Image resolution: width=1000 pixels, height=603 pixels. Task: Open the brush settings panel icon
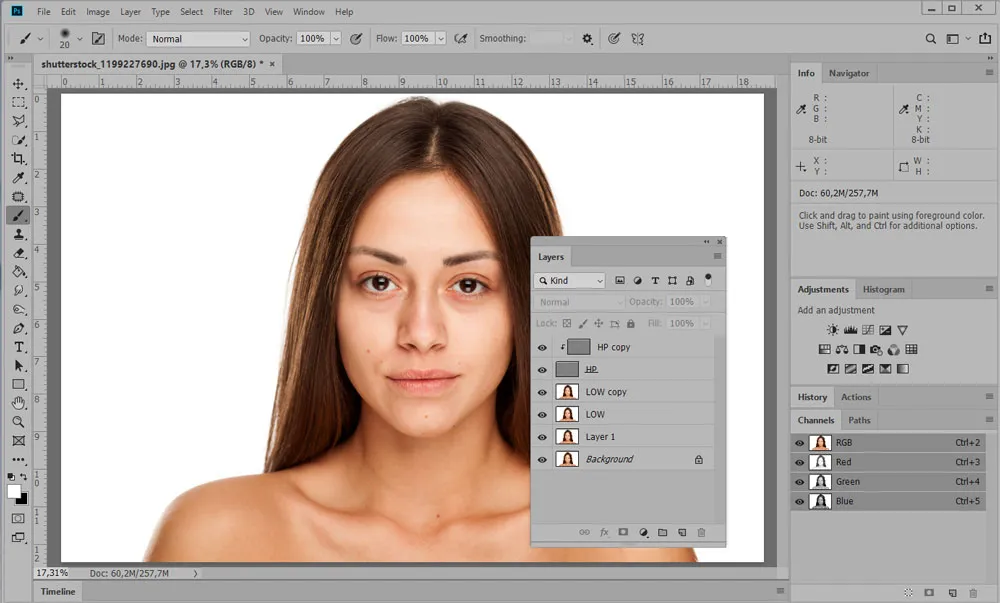click(x=98, y=39)
